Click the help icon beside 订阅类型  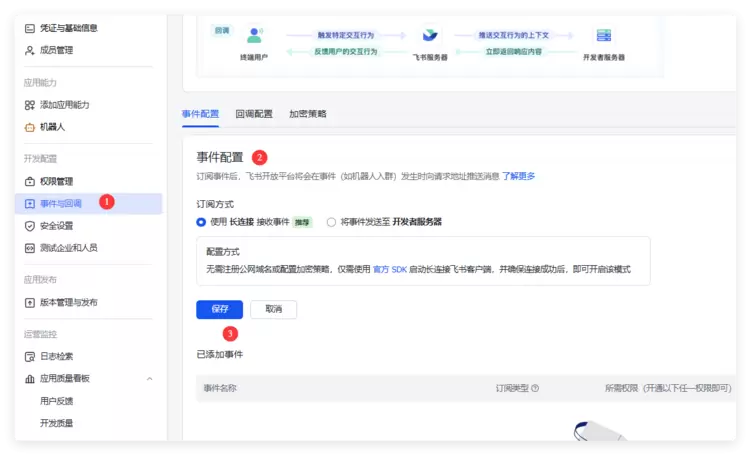point(535,388)
